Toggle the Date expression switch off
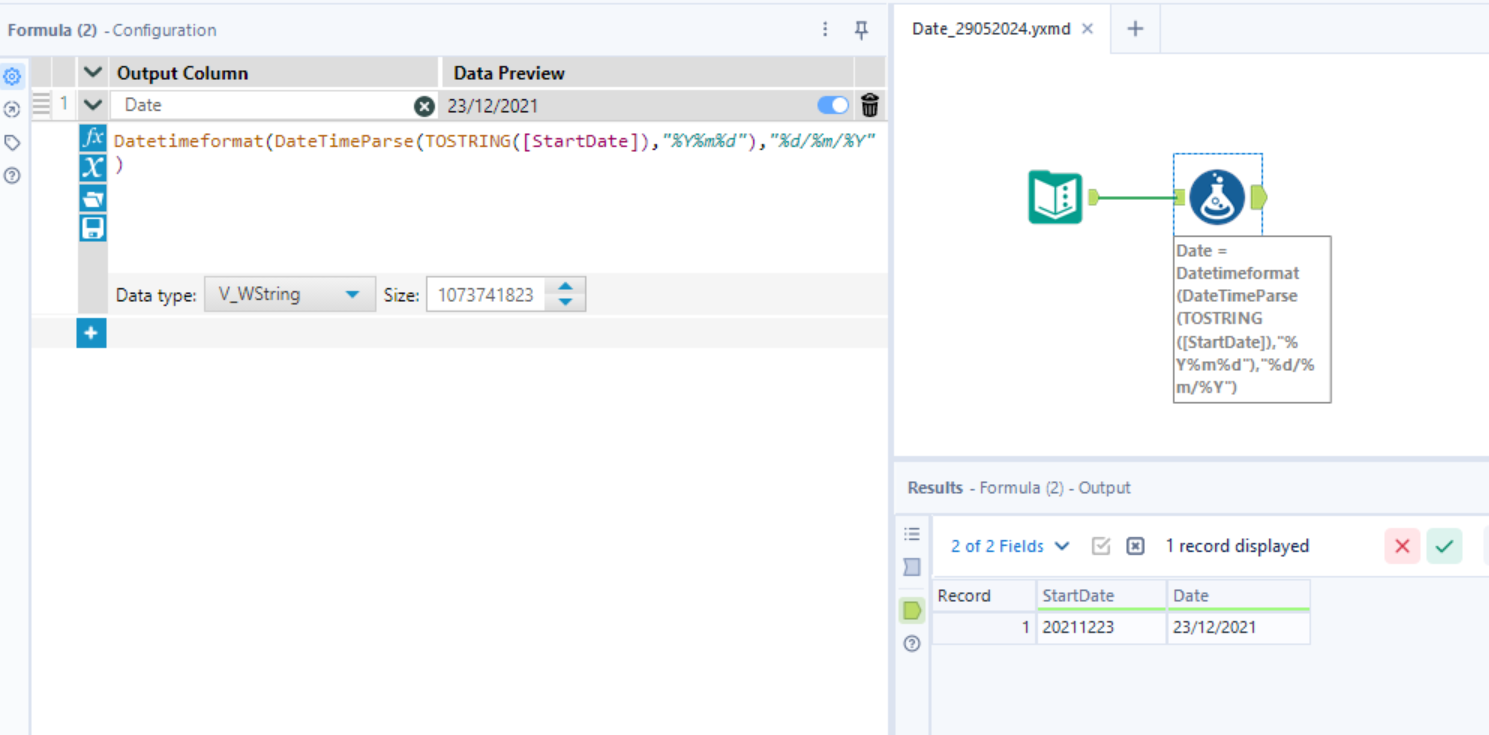The width and height of the screenshot is (1489, 735). click(833, 105)
